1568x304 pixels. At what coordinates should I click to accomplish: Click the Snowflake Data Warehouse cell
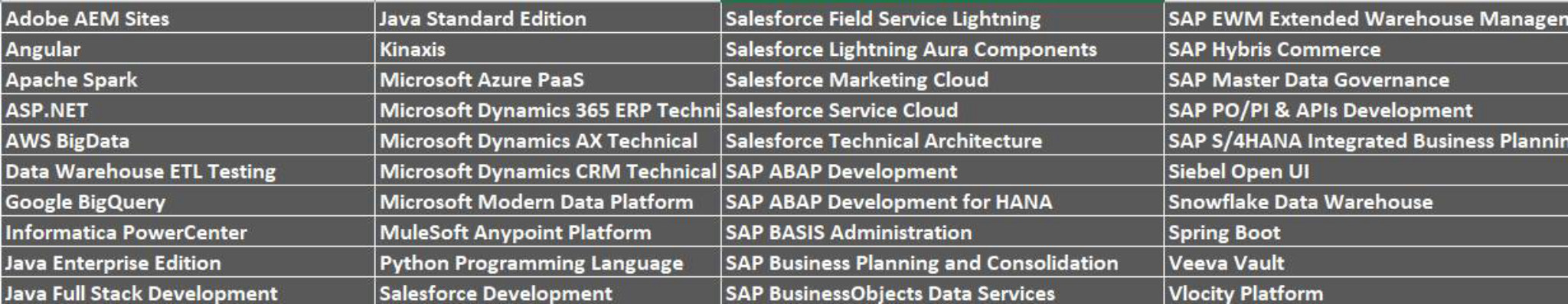tap(1366, 201)
